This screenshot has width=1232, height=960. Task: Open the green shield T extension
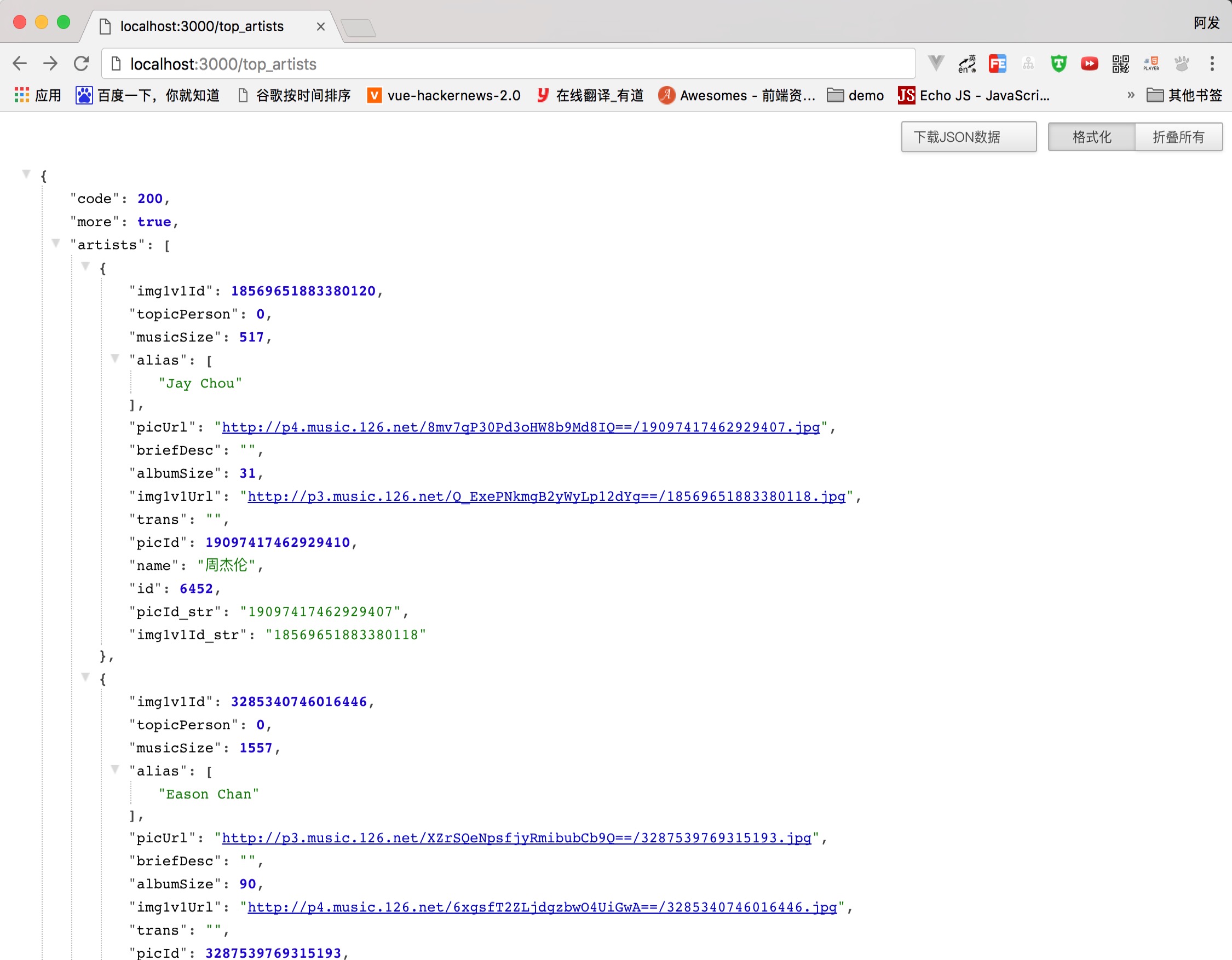[1059, 63]
